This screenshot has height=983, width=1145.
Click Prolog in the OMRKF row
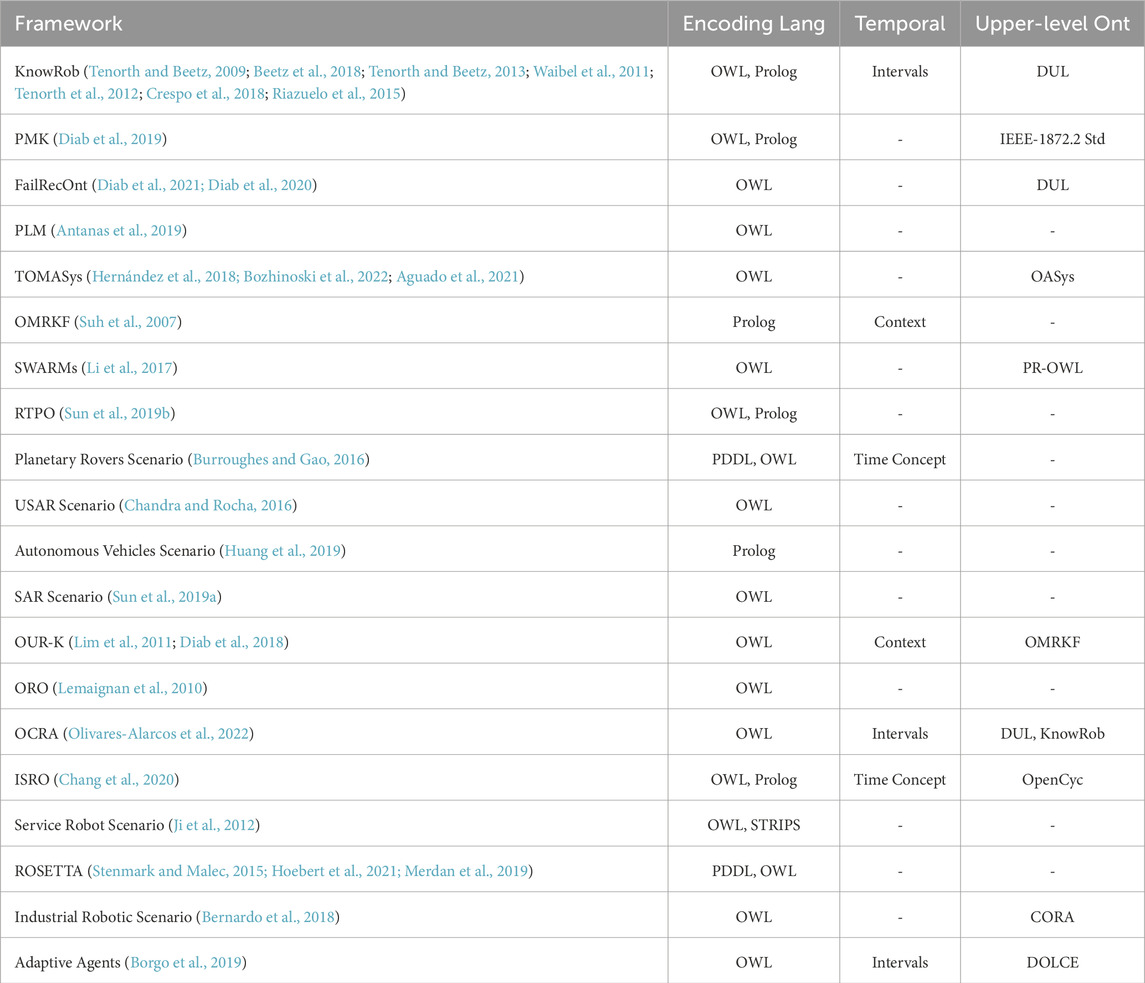coord(754,321)
